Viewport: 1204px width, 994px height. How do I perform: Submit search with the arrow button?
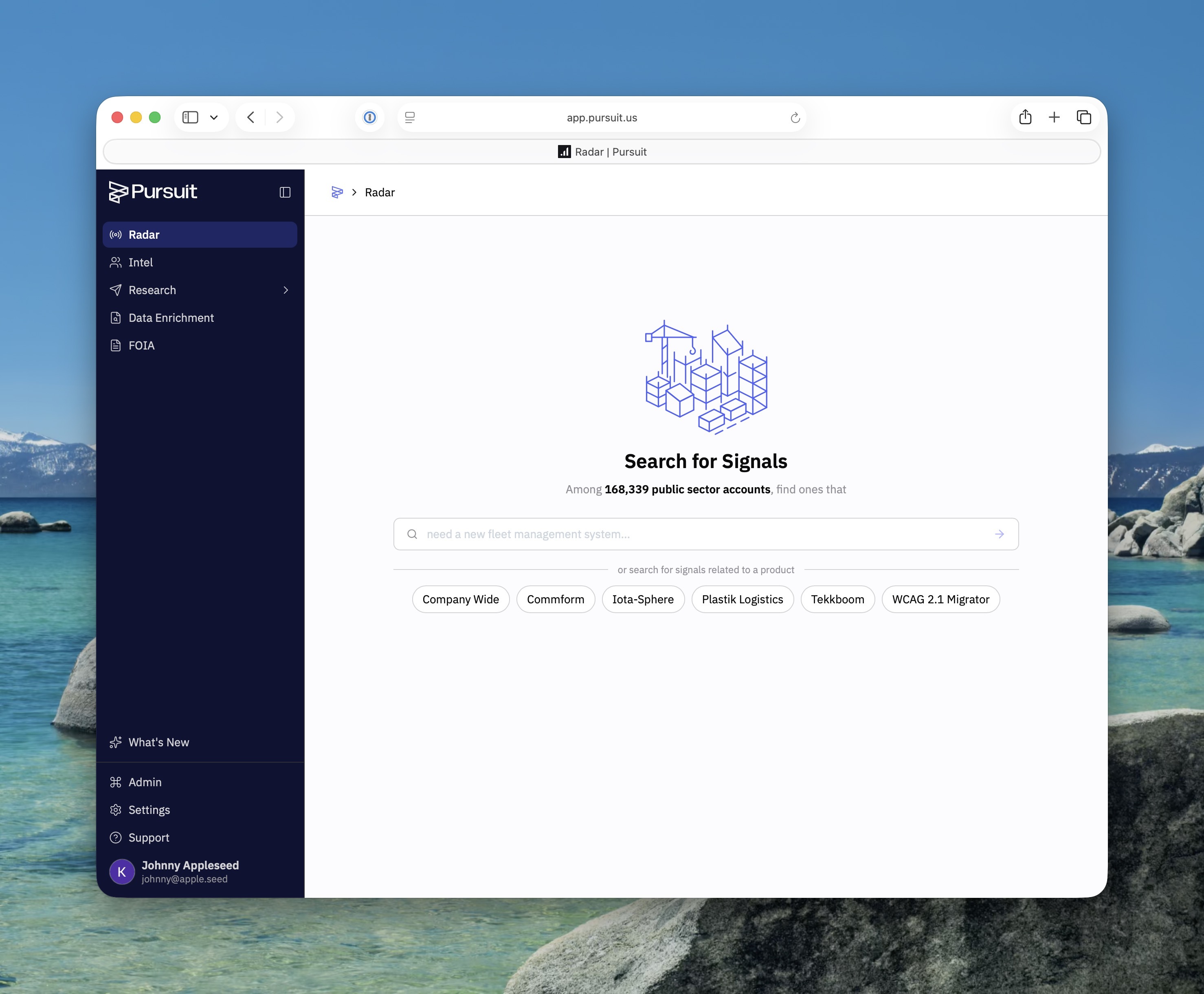pos(999,534)
